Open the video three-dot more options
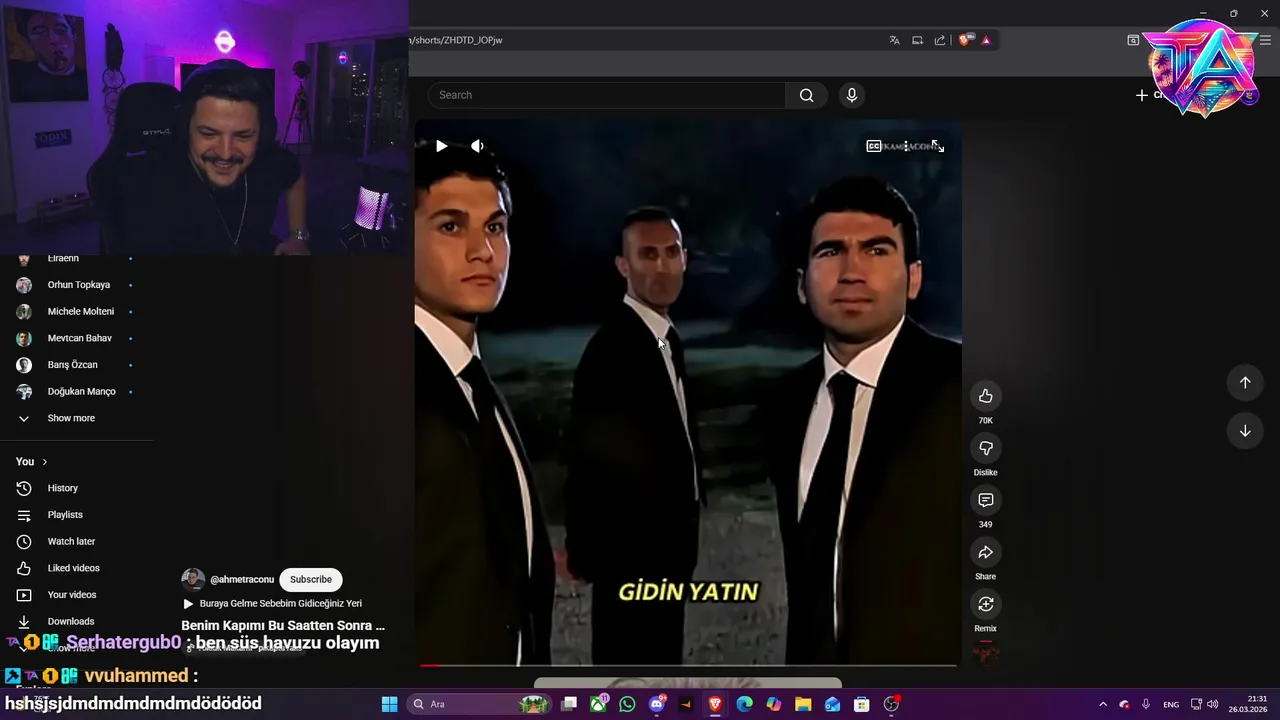The image size is (1280, 720). [906, 146]
